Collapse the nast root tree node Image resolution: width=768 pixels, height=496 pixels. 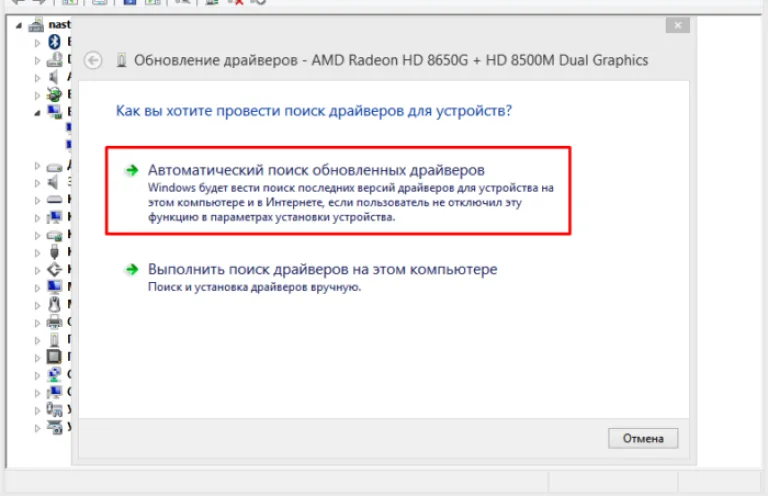coord(19,25)
